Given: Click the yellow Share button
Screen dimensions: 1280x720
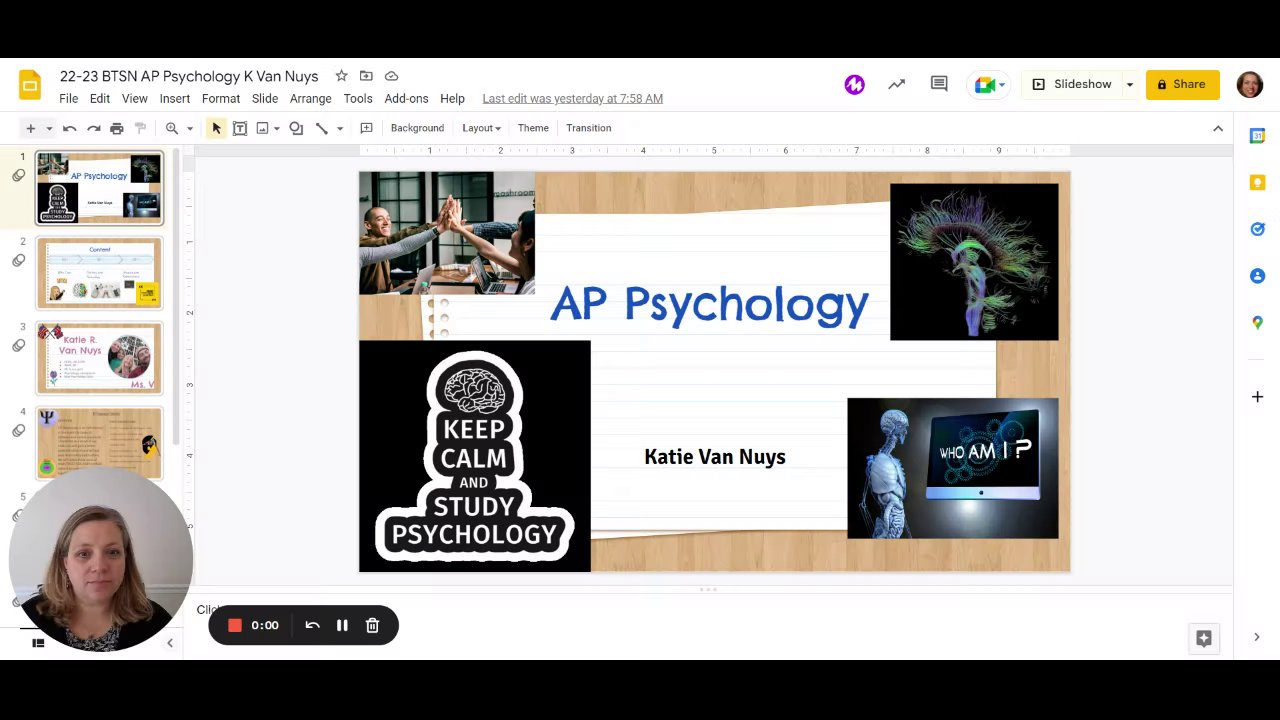Looking at the screenshot, I should pos(1182,85).
